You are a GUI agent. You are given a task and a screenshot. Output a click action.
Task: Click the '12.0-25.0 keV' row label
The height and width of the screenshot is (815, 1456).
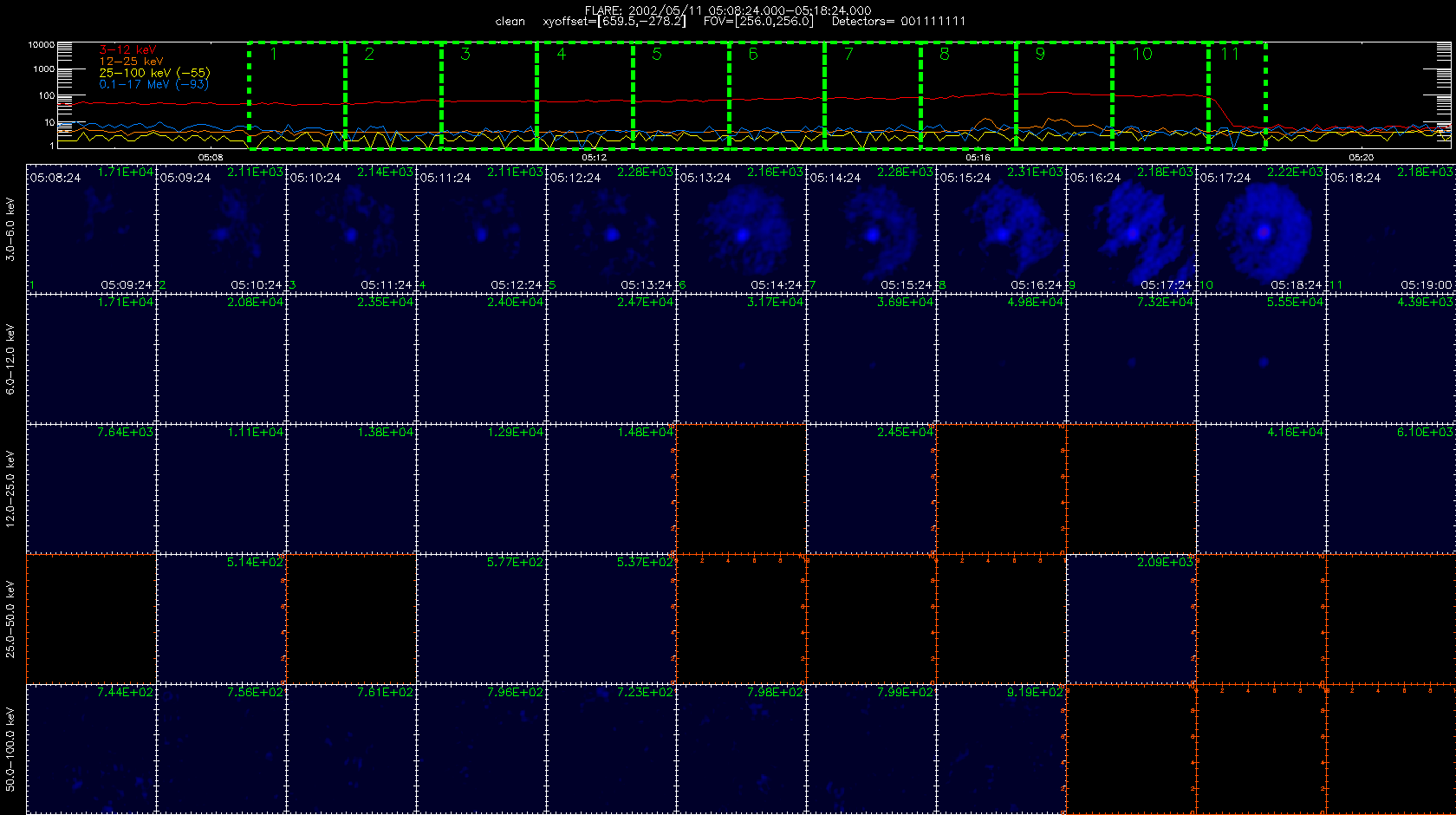pyautogui.click(x=11, y=489)
